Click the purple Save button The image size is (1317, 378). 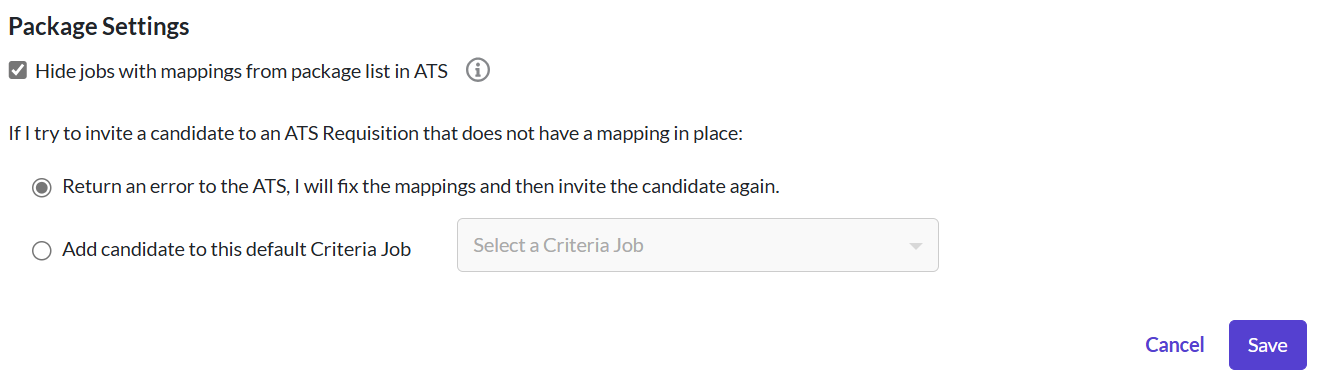click(1267, 345)
